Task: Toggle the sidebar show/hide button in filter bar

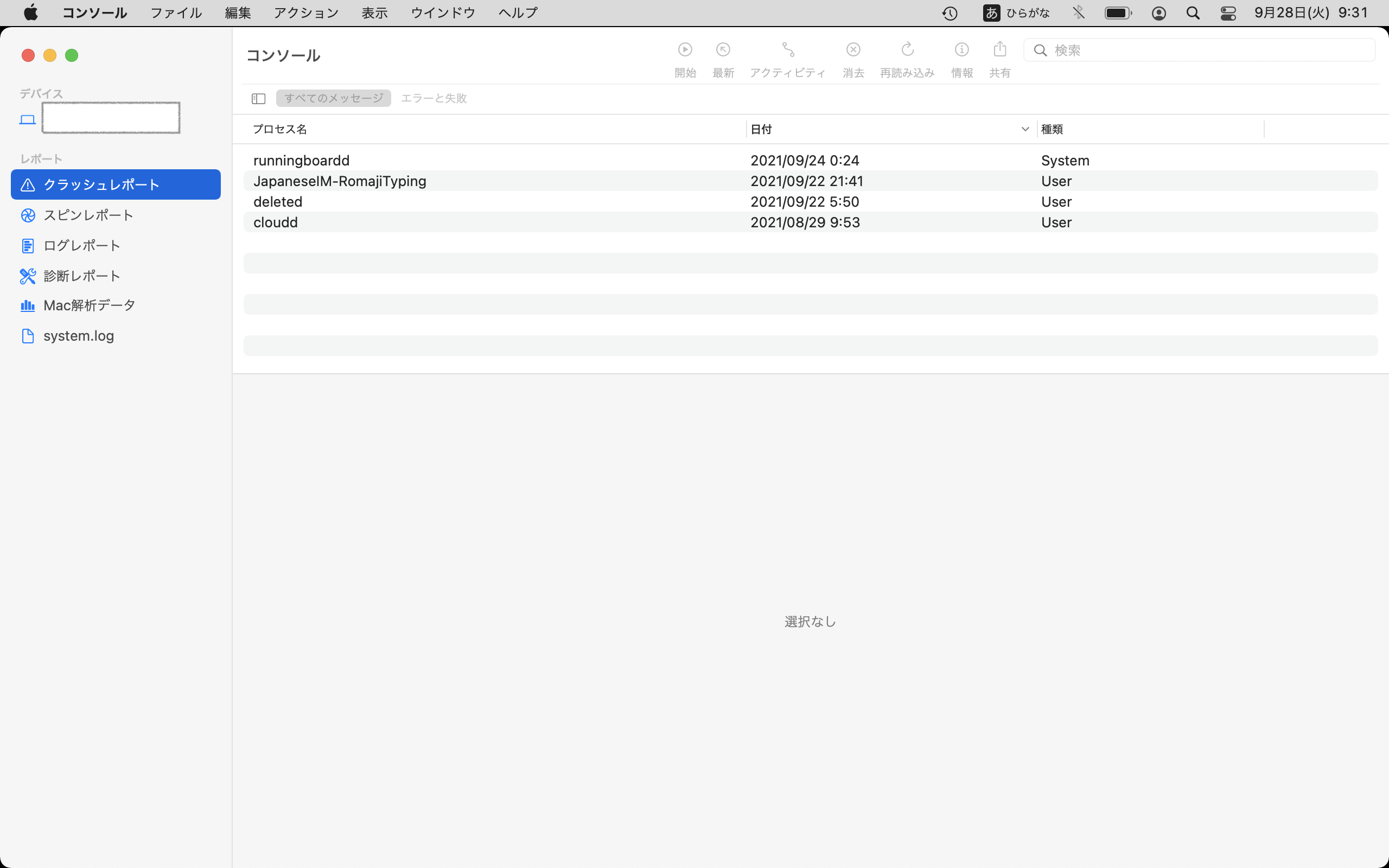Action: pos(258,99)
